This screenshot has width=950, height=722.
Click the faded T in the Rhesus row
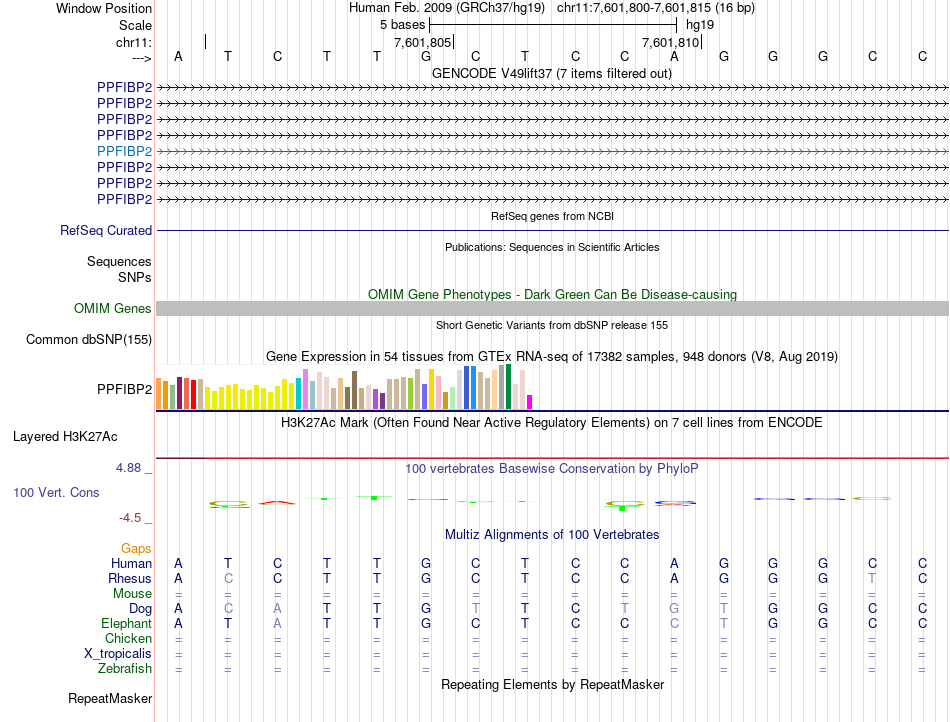[x=872, y=578]
